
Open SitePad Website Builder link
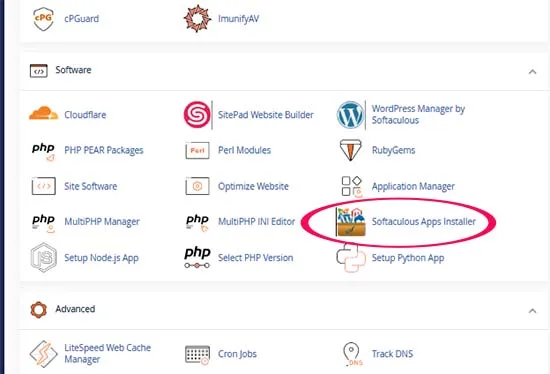(x=266, y=115)
